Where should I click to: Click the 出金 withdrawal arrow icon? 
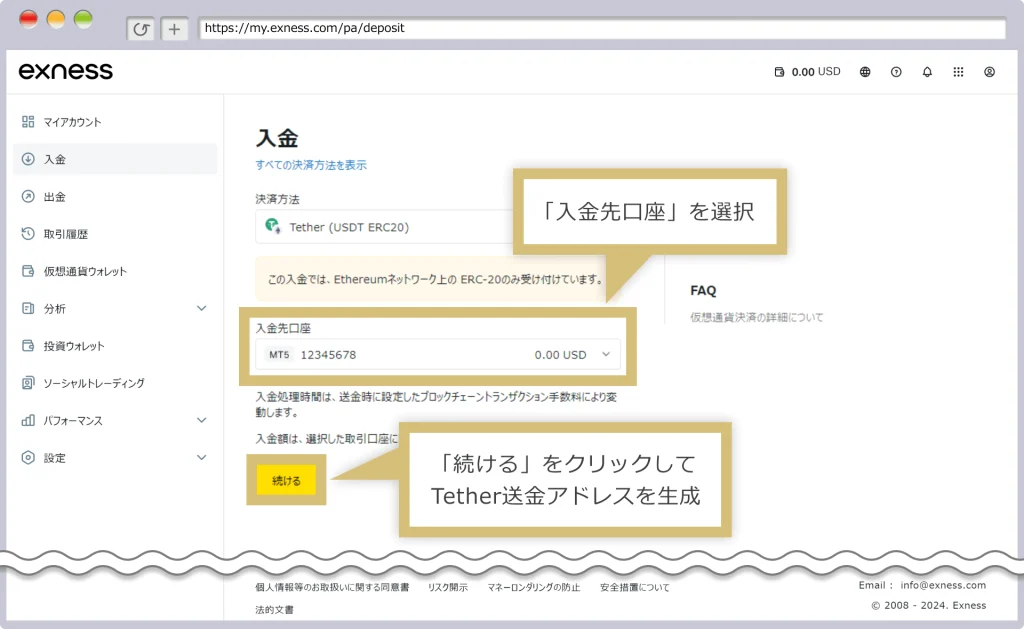(x=28, y=196)
